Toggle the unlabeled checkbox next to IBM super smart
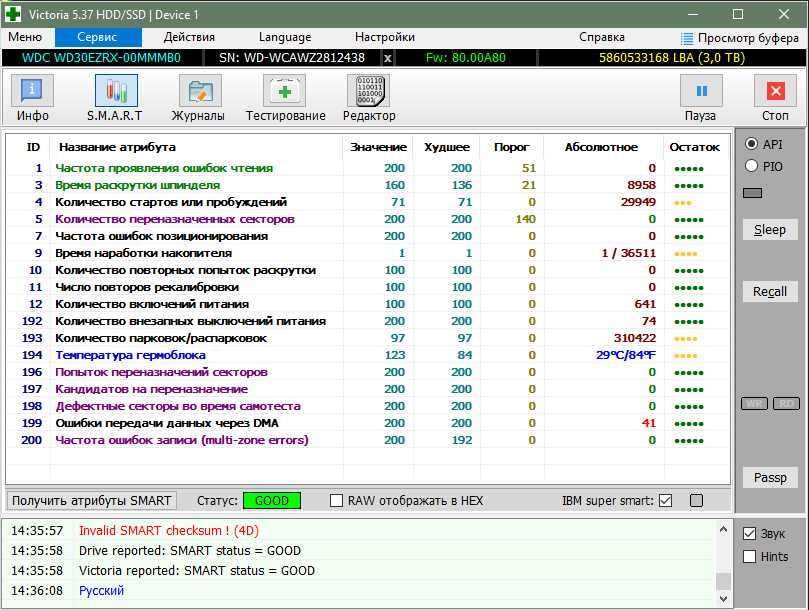809x610 pixels. click(x=696, y=501)
